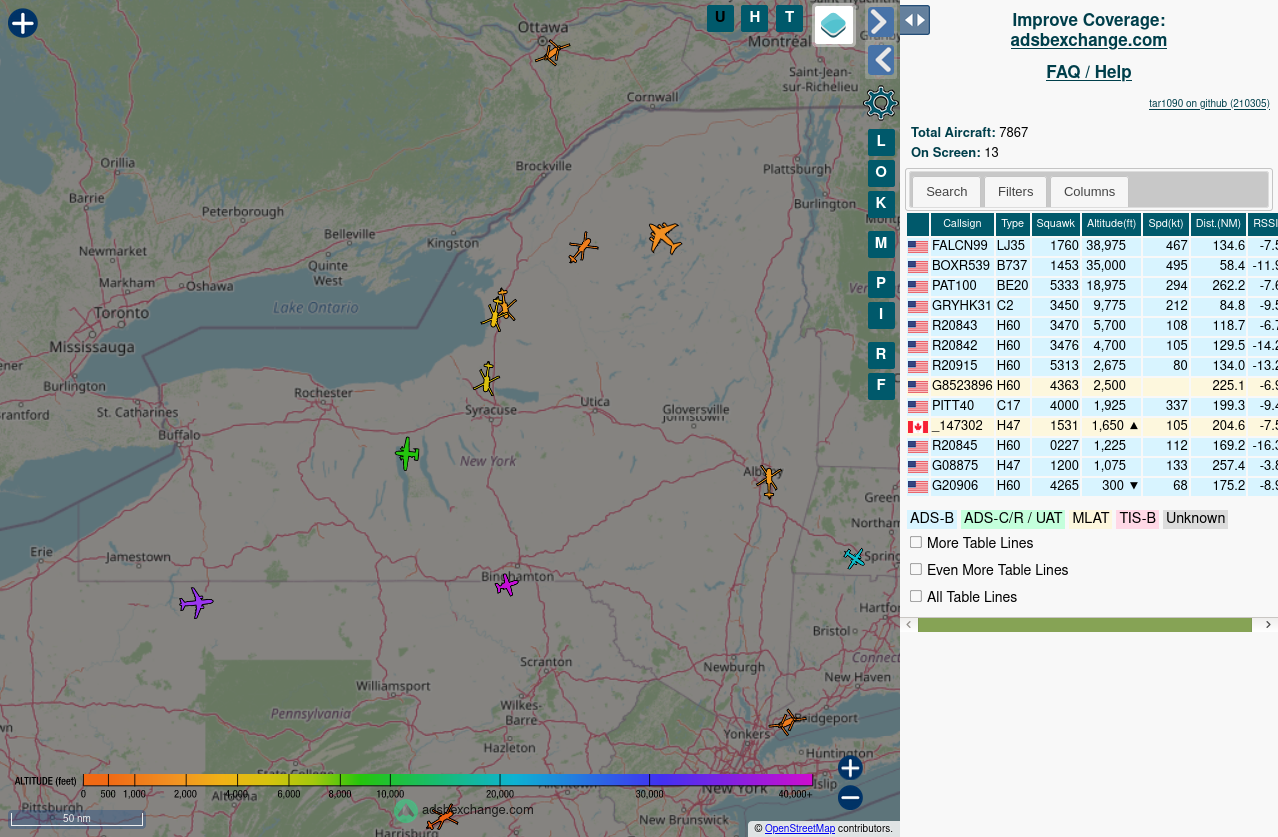Sort table by Altitude(ft) column
The height and width of the screenshot is (837, 1278).
[1112, 224]
